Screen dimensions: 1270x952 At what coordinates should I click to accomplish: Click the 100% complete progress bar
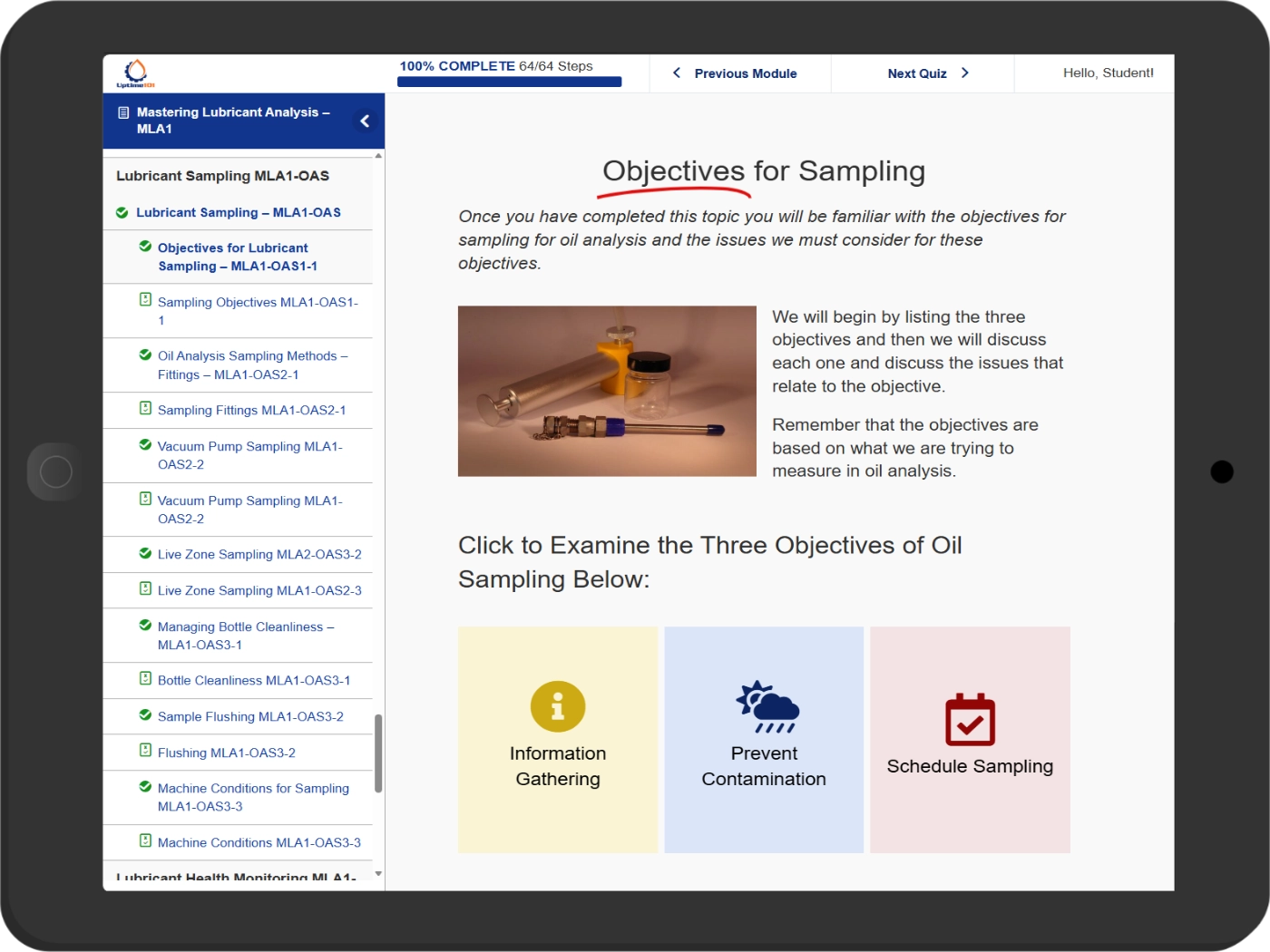click(509, 82)
